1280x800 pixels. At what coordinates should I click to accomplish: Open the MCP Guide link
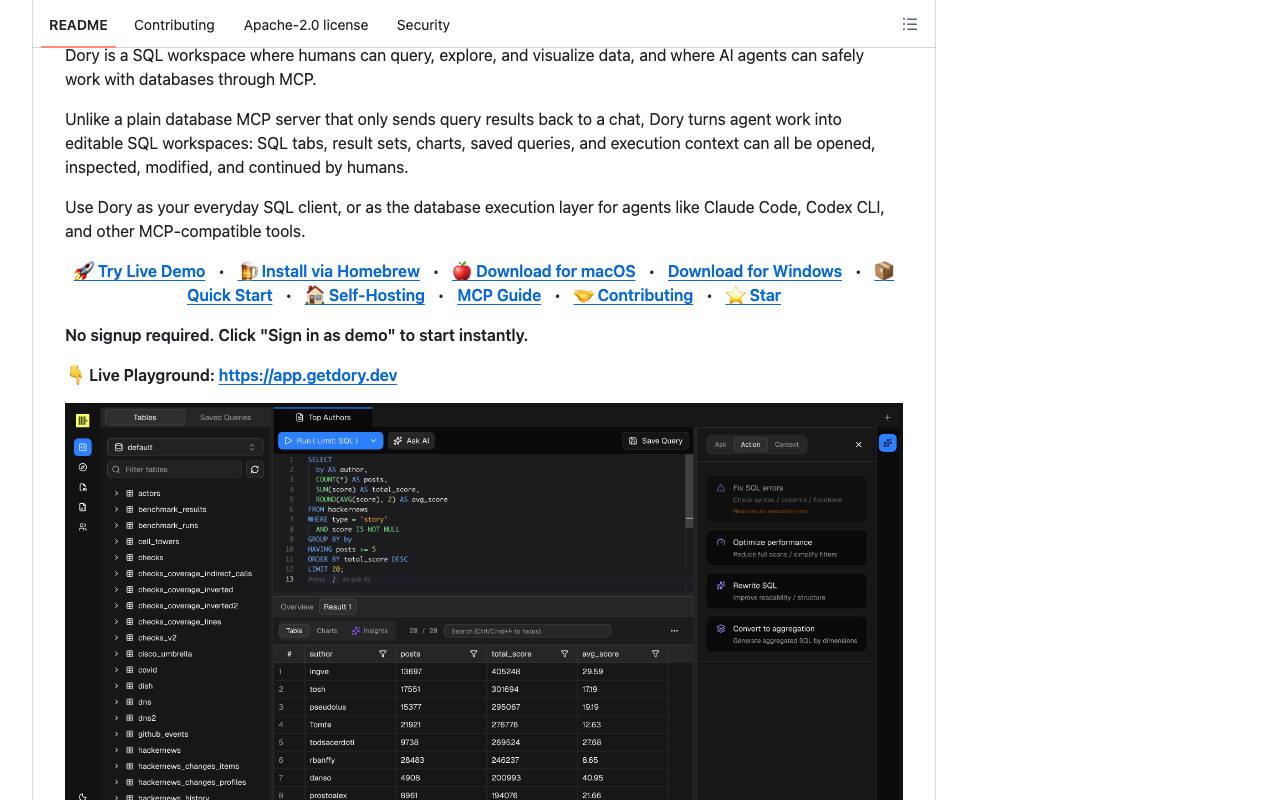(499, 296)
